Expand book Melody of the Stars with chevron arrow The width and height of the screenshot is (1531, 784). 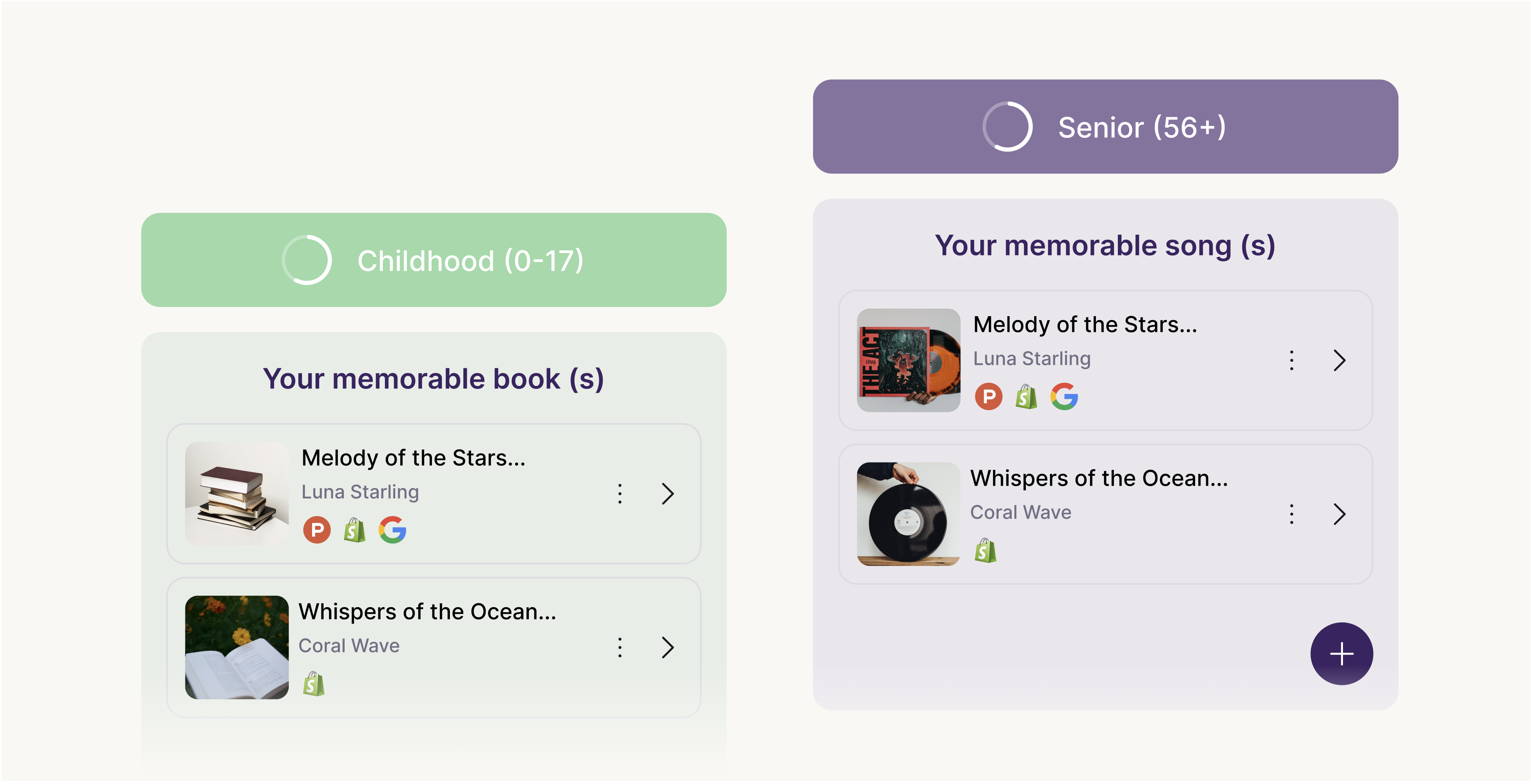point(667,493)
